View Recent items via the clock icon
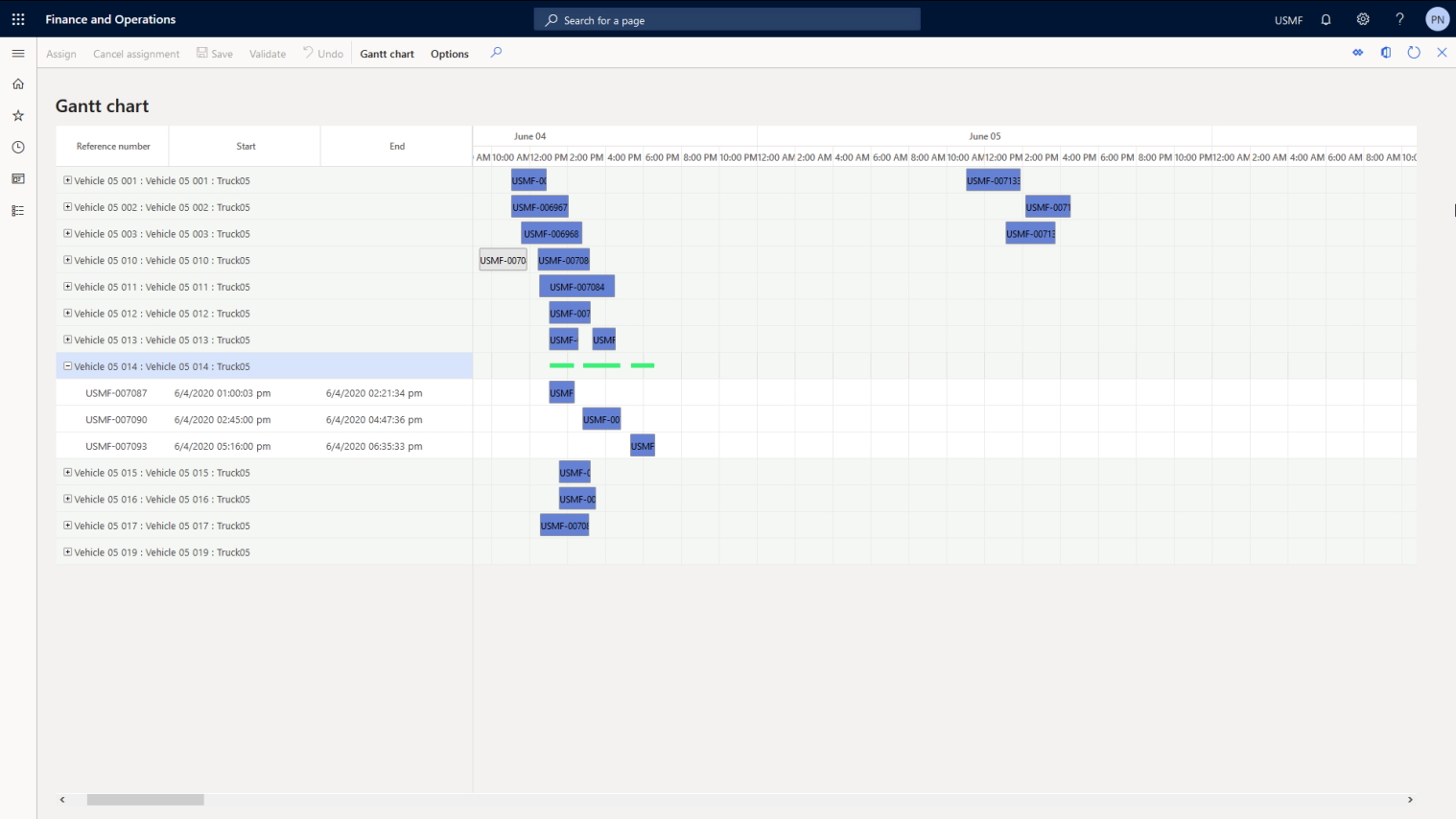Image resolution: width=1456 pixels, height=819 pixels. click(x=17, y=147)
